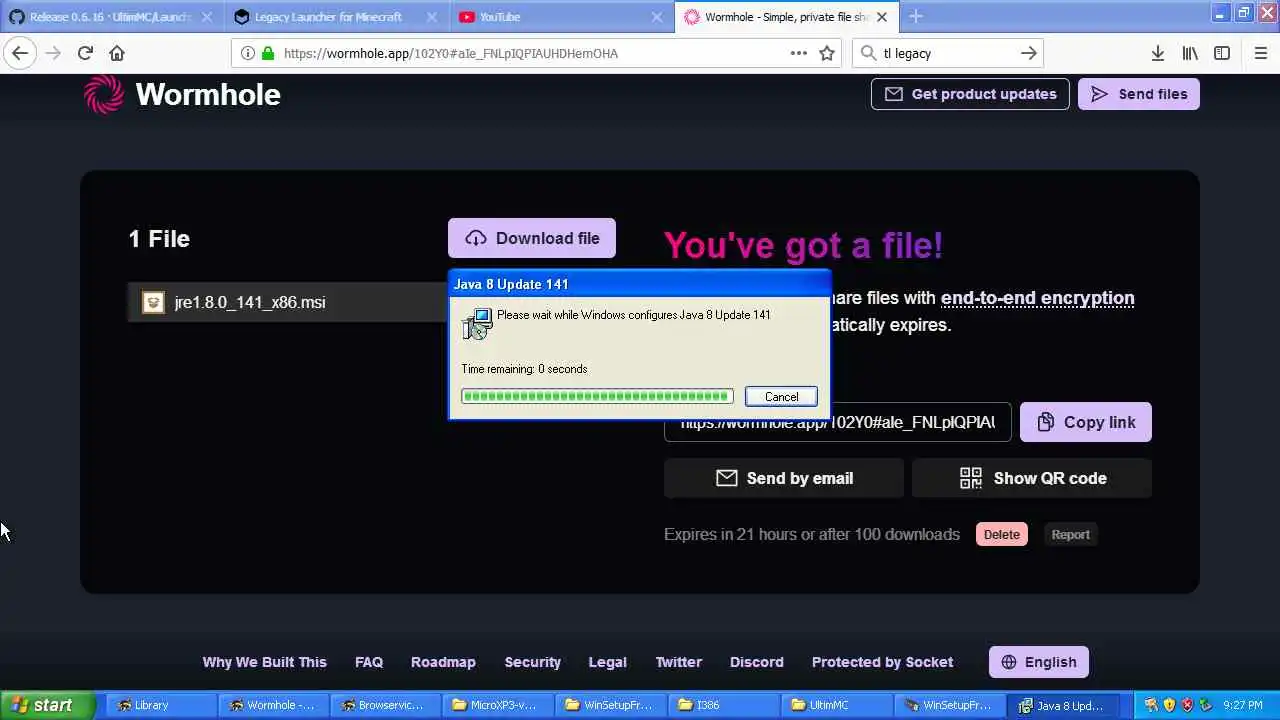Open the Twitter footer link
The height and width of the screenshot is (720, 1280).
pos(678,662)
